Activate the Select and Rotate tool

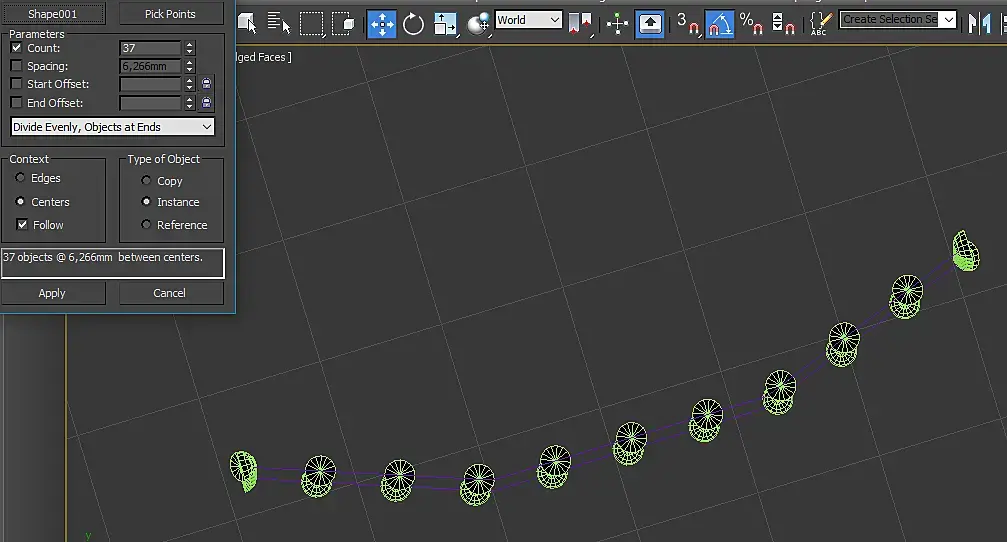click(413, 24)
